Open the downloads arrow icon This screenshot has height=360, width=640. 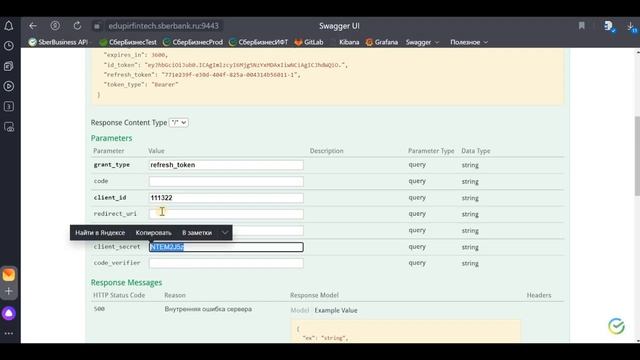click(631, 27)
